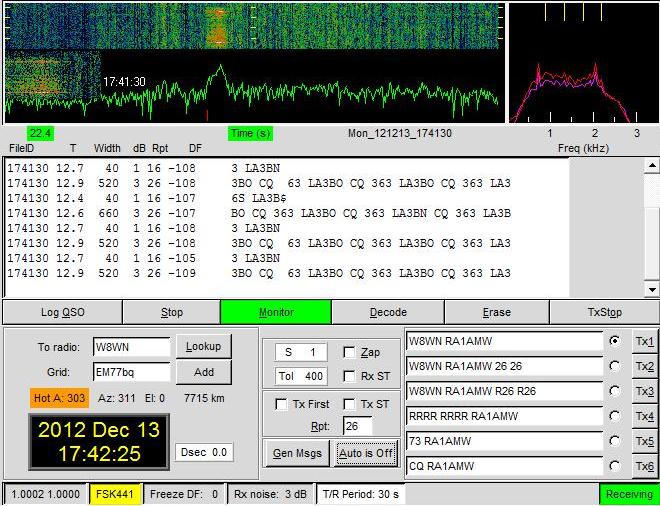
Task: Click the FSK441 mode label in status bar
Action: click(x=115, y=494)
